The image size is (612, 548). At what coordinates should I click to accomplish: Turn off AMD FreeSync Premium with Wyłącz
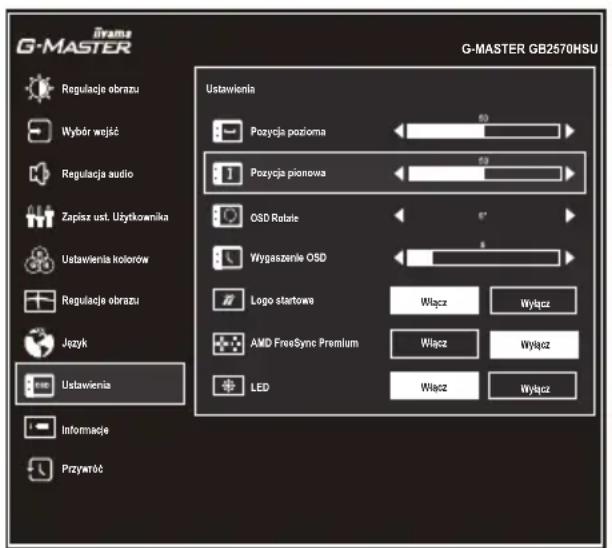pyautogui.click(x=534, y=345)
